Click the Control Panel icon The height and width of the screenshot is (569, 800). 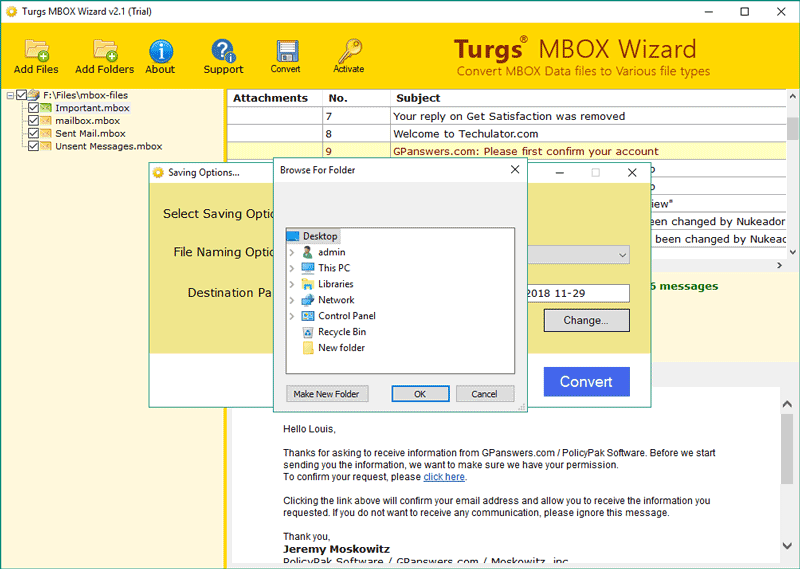308,316
